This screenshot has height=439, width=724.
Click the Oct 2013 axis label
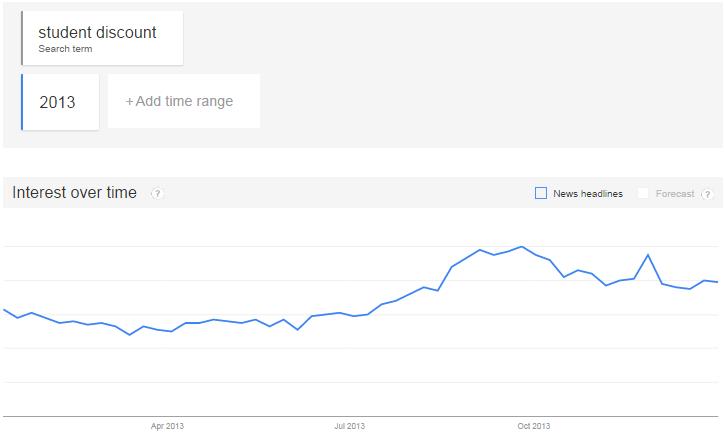click(534, 426)
